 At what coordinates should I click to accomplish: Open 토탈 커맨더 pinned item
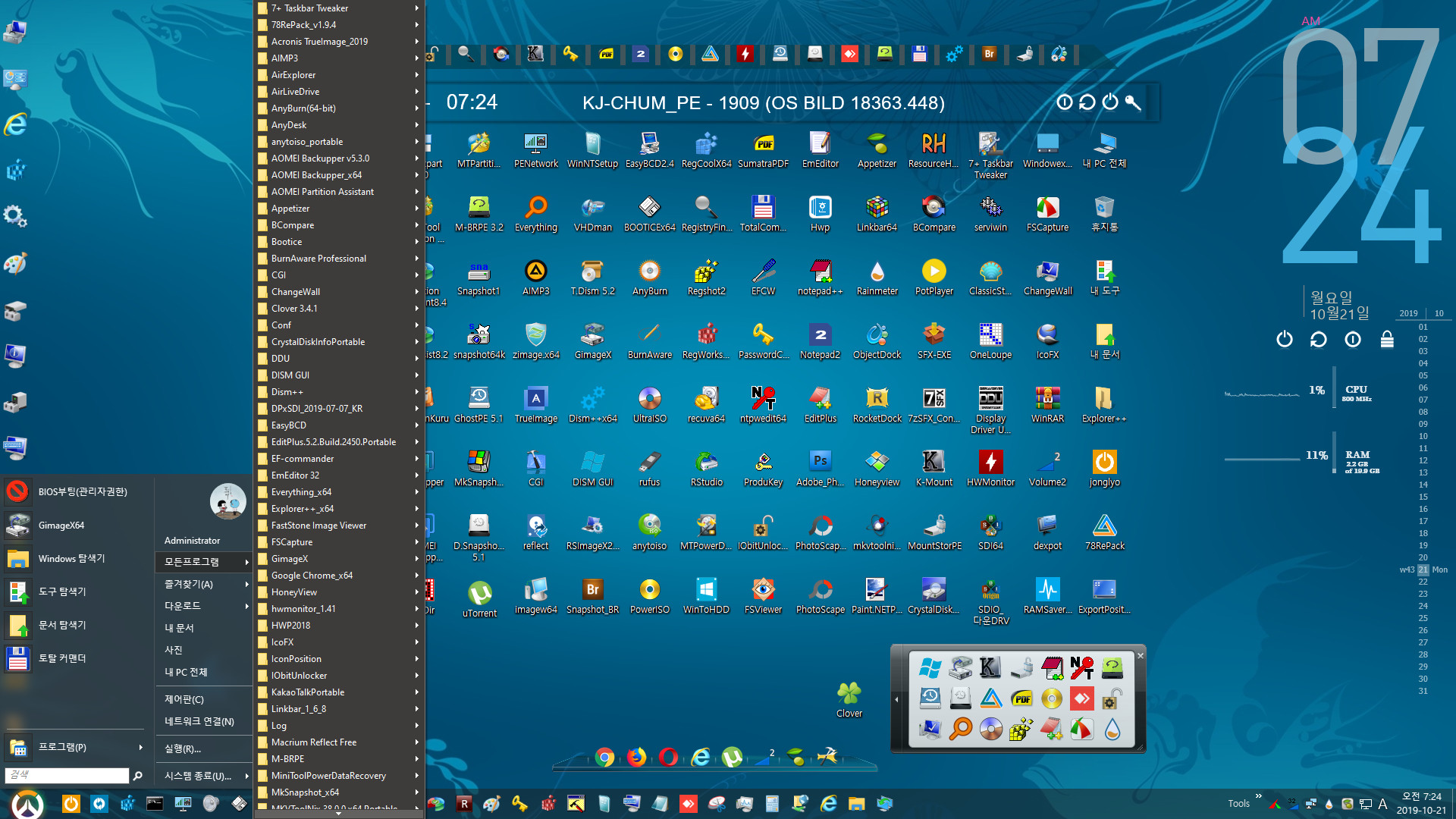click(76, 658)
